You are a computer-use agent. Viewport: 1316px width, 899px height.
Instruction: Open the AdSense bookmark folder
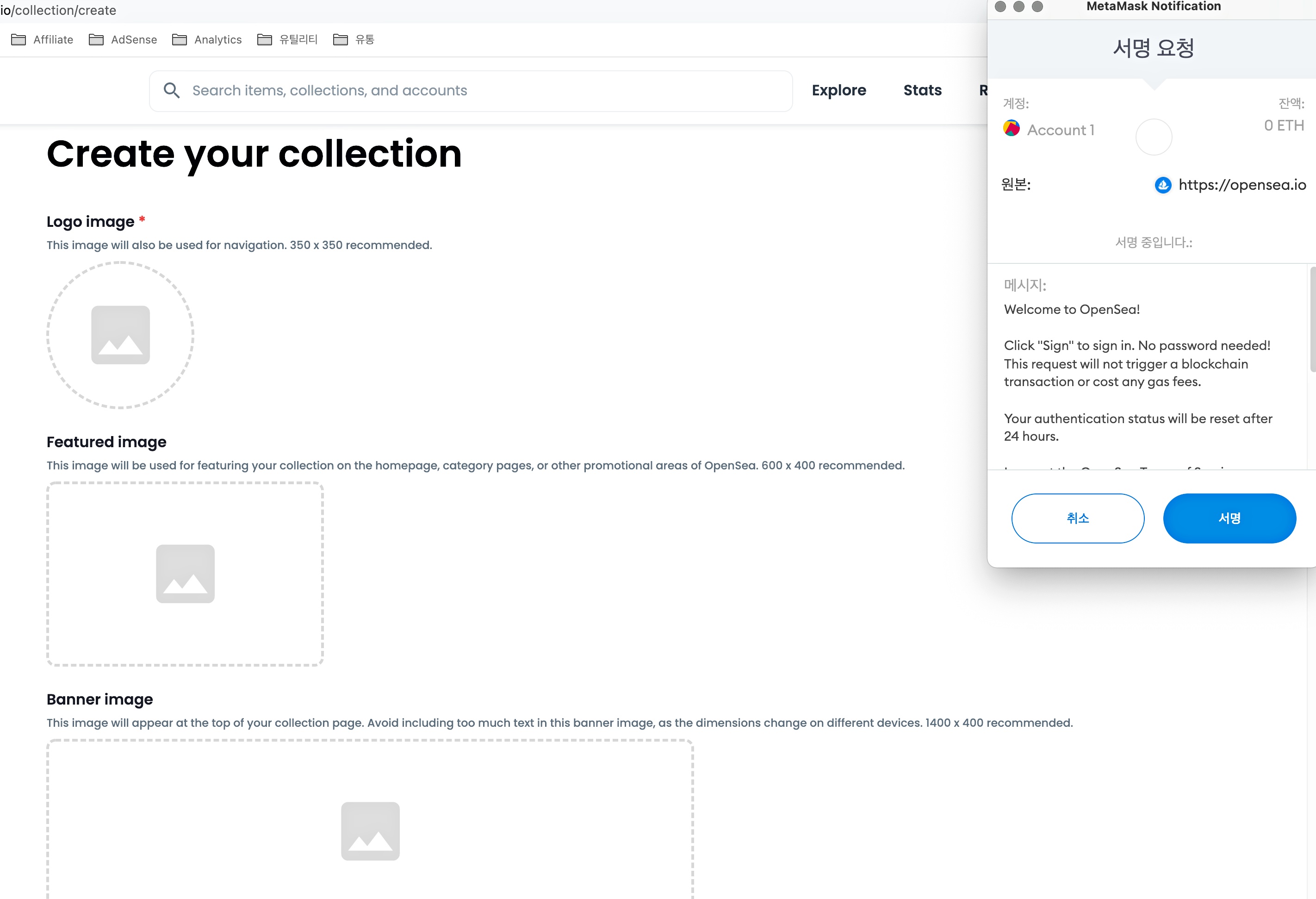pos(123,40)
